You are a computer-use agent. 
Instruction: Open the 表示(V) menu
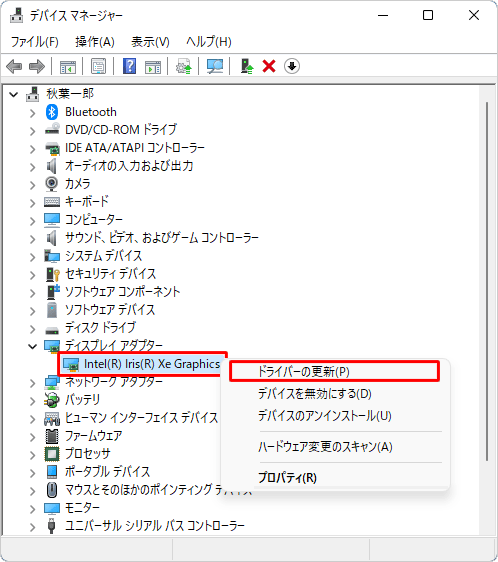click(x=150, y=42)
